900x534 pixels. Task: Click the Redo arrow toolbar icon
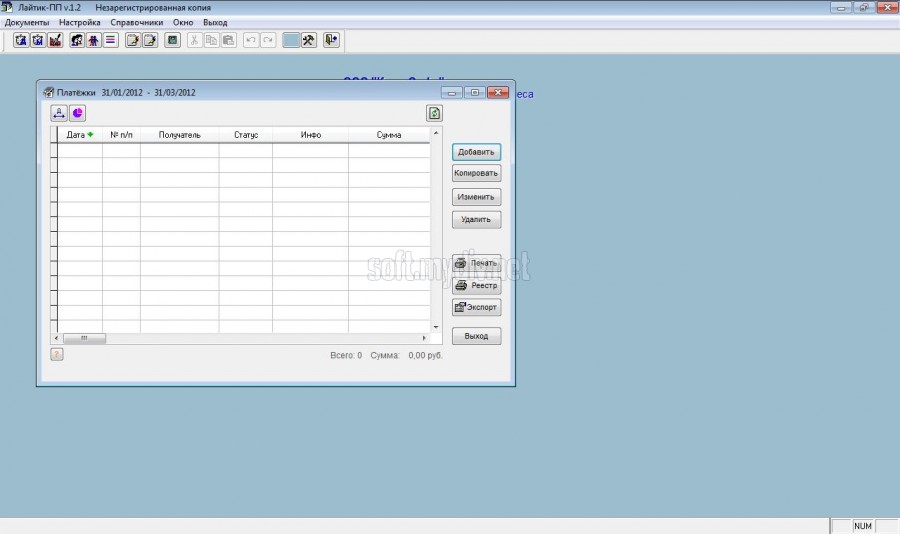pyautogui.click(x=268, y=40)
